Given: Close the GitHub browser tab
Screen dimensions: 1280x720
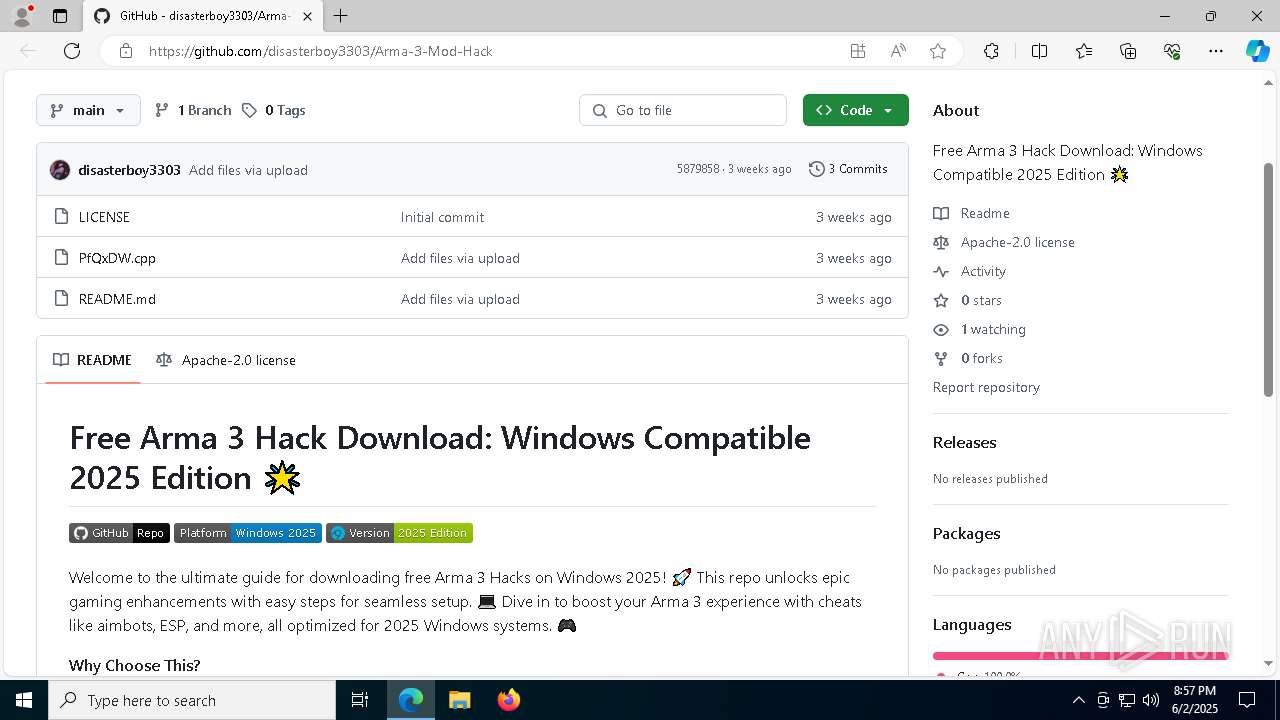Looking at the screenshot, I should (x=307, y=16).
